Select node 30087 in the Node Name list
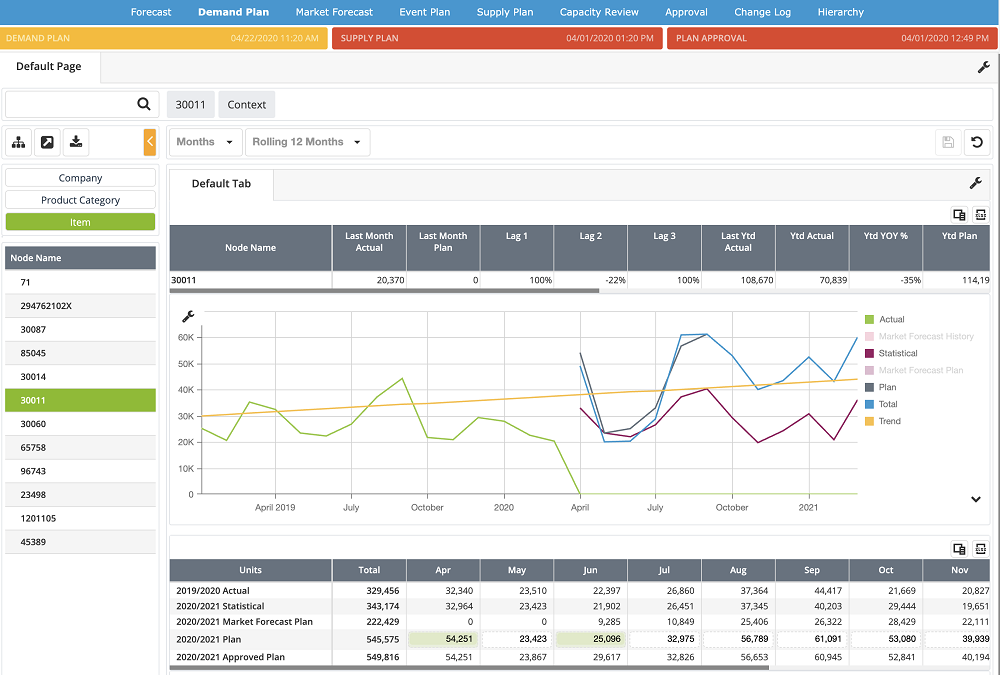This screenshot has height=675, width=1000. coord(80,329)
